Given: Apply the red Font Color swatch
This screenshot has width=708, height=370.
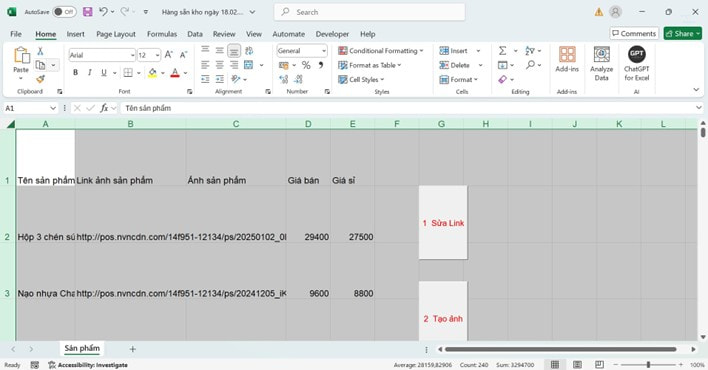Looking at the screenshot, I should coord(175,72).
